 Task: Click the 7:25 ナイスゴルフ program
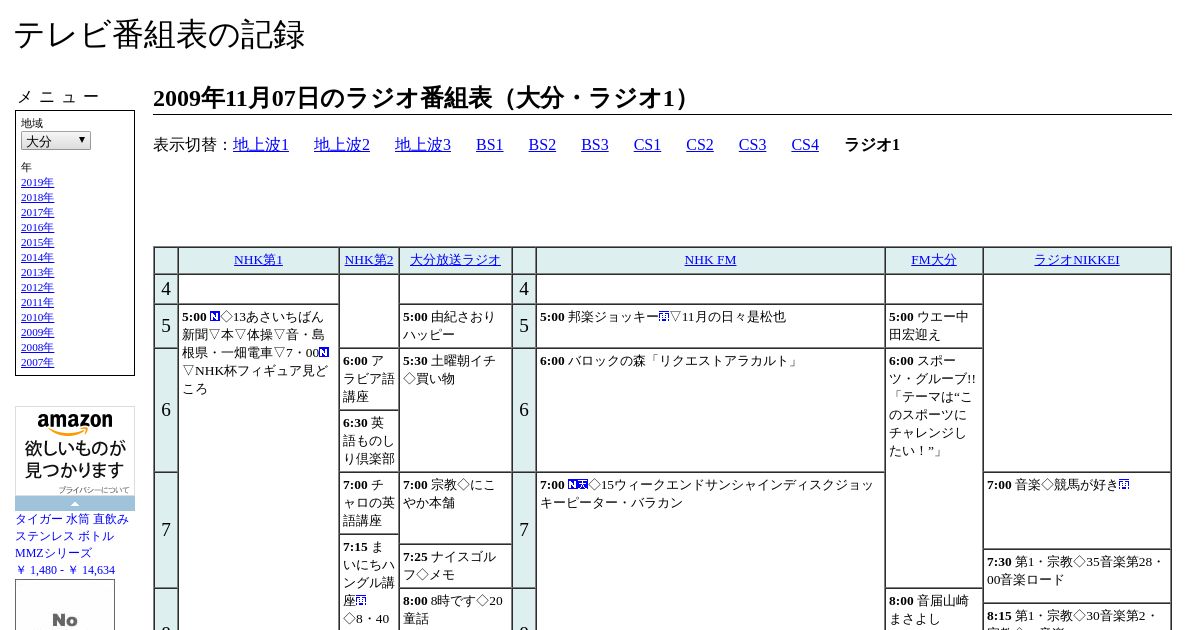455,566
